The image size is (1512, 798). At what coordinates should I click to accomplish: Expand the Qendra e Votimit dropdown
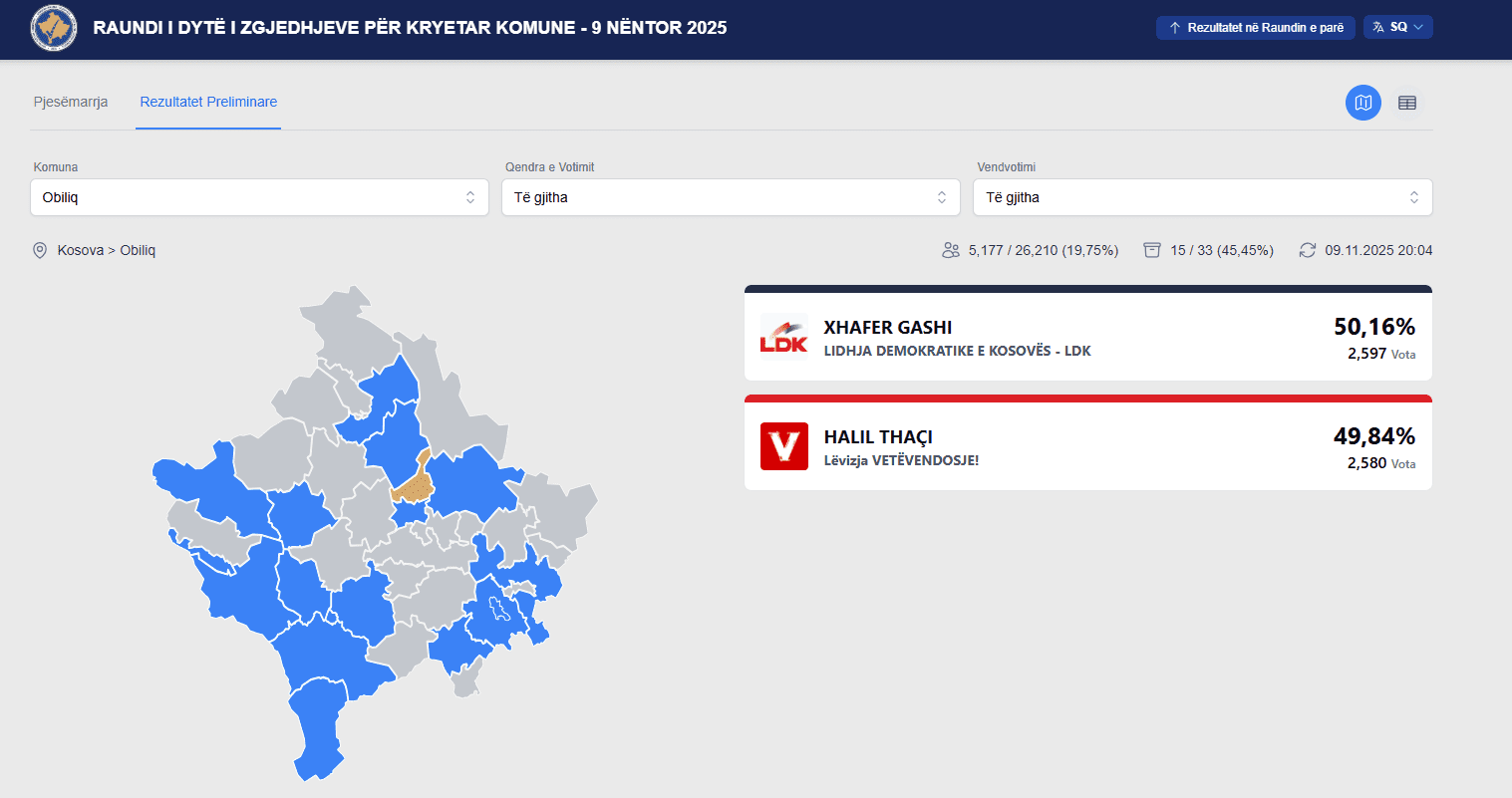731,197
